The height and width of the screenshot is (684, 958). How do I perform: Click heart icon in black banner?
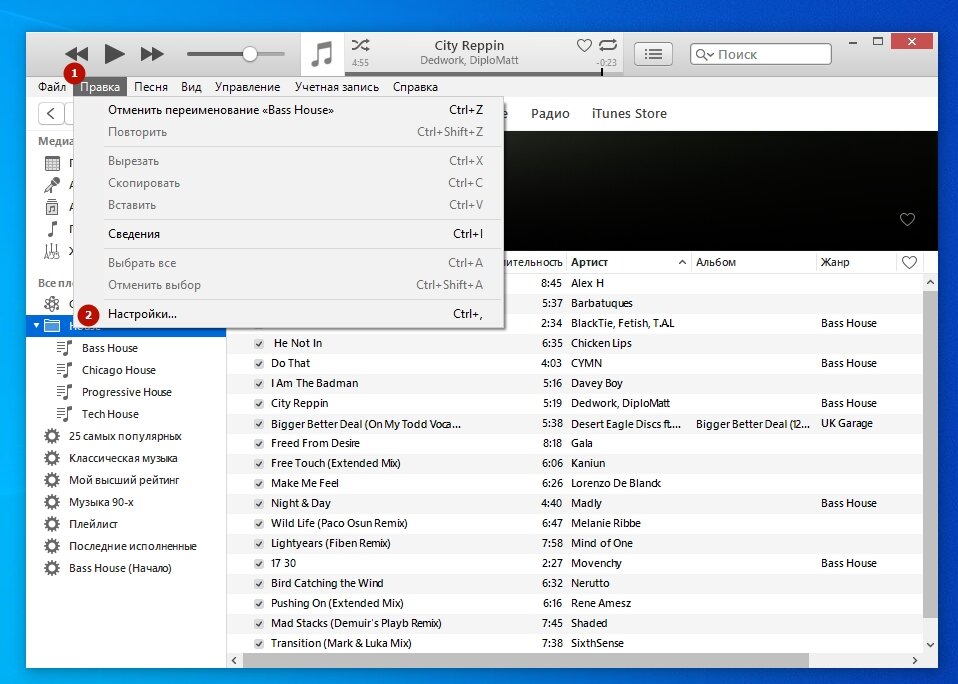pos(907,219)
